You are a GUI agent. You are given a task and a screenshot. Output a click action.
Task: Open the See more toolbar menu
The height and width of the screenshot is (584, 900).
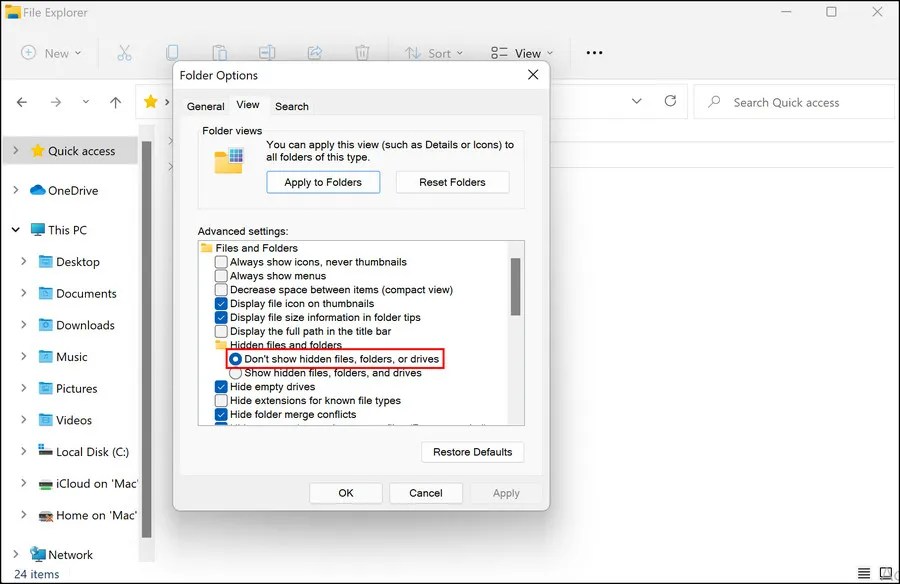[x=593, y=52]
